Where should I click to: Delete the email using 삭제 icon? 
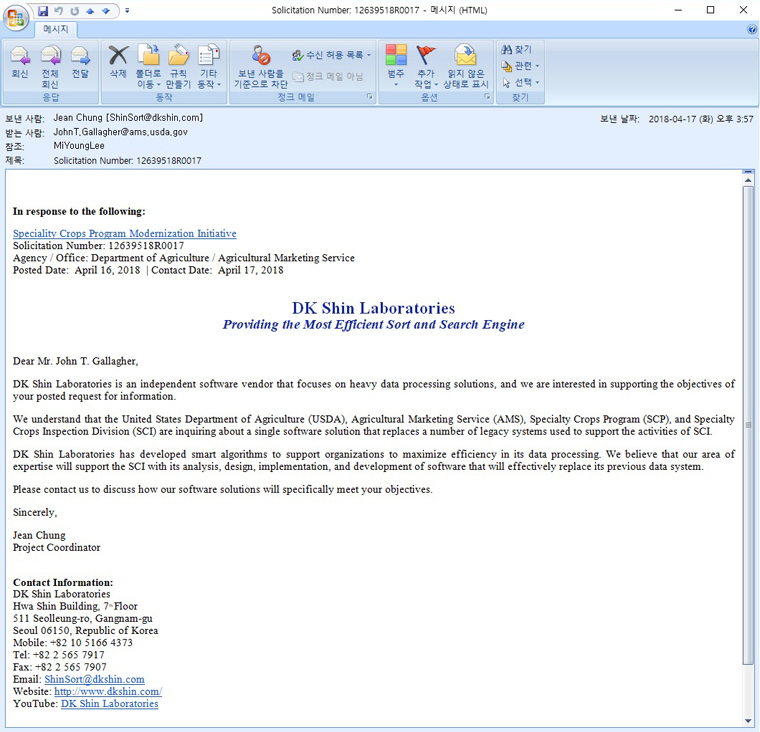118,62
